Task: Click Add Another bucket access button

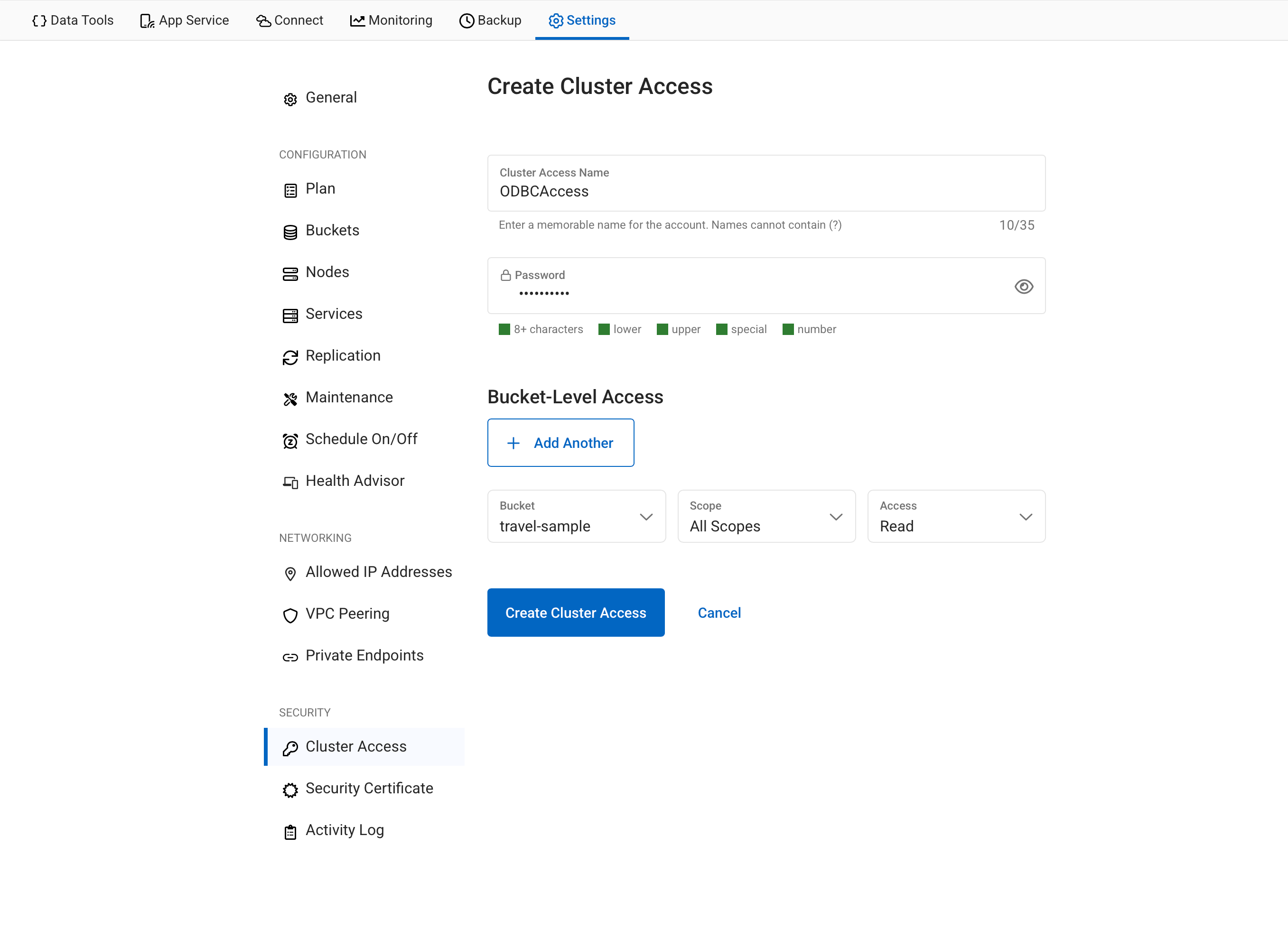Action: [x=560, y=443]
